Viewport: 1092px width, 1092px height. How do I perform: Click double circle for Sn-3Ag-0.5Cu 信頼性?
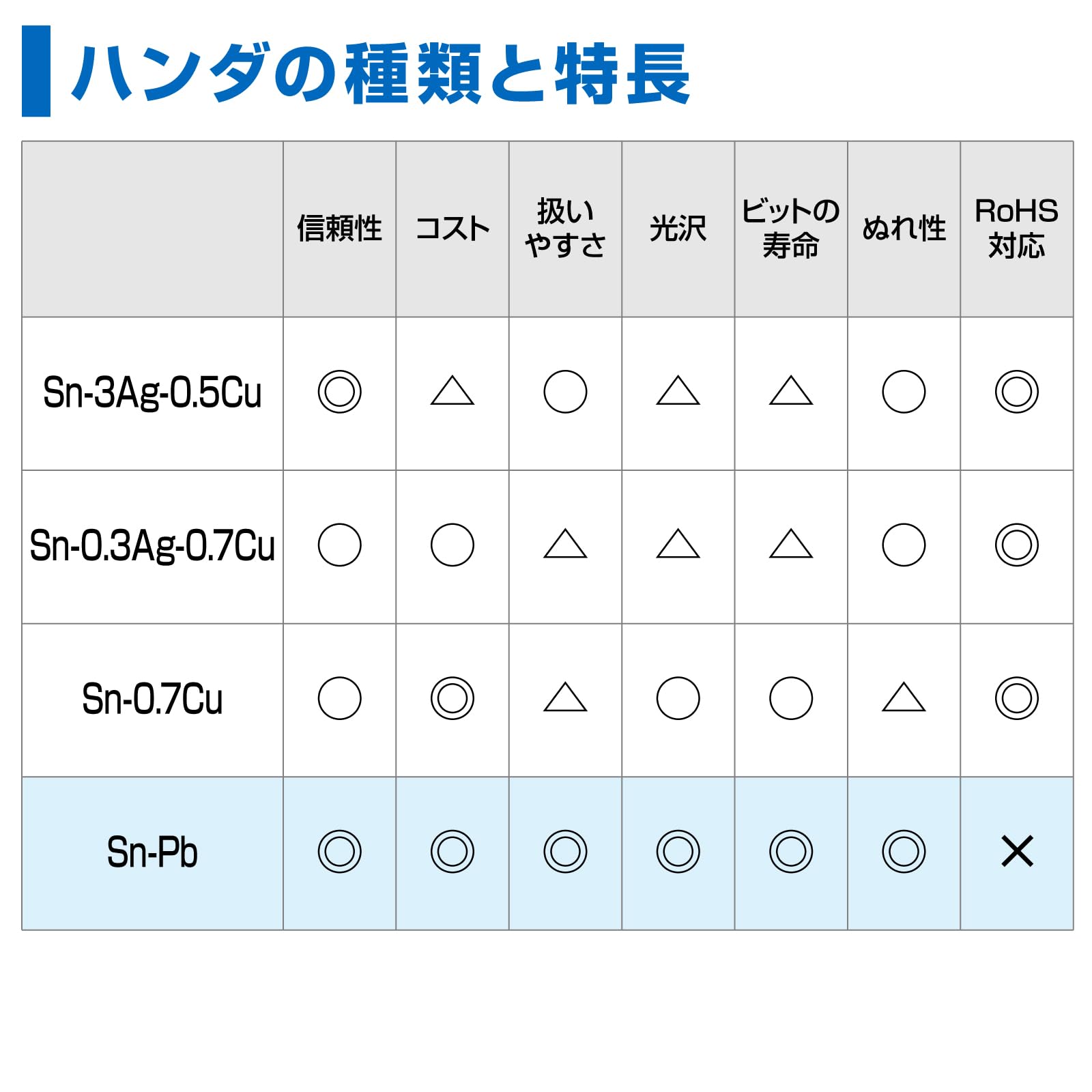(x=339, y=392)
